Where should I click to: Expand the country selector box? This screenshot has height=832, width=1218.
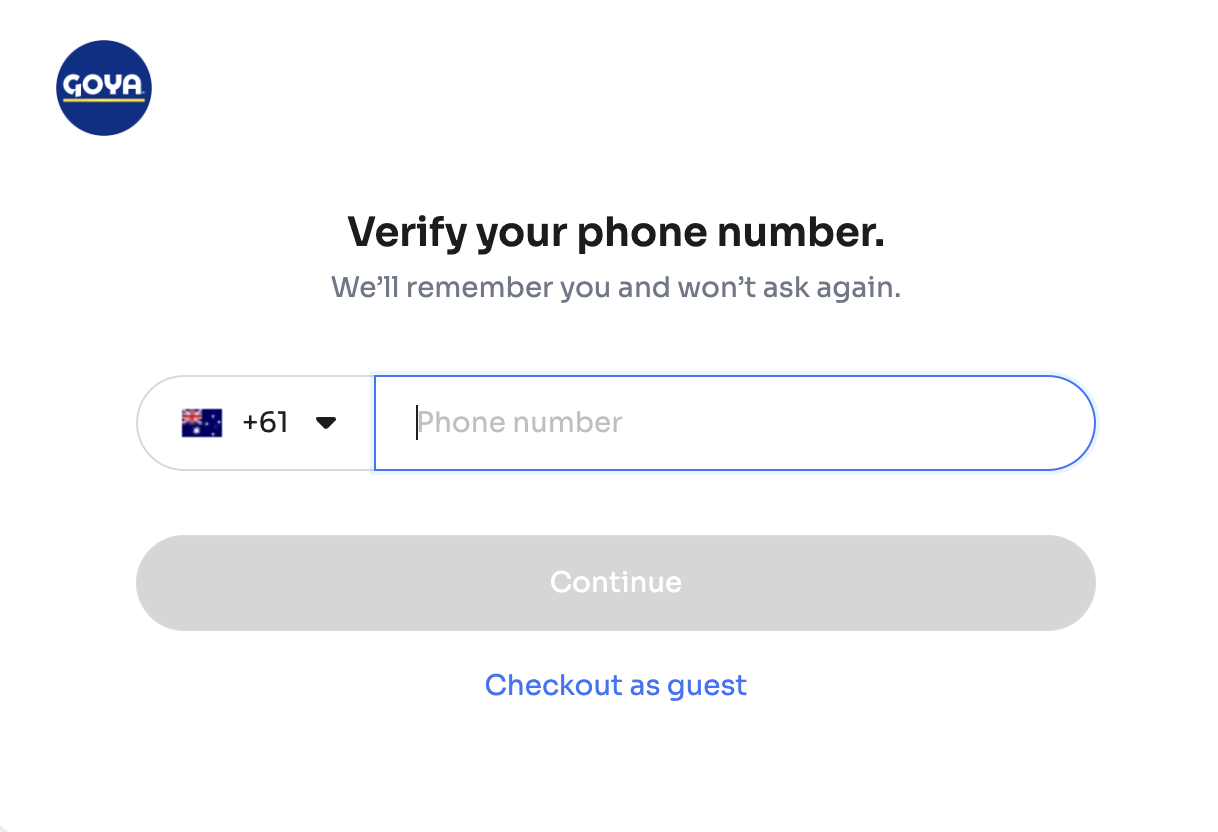coord(256,423)
